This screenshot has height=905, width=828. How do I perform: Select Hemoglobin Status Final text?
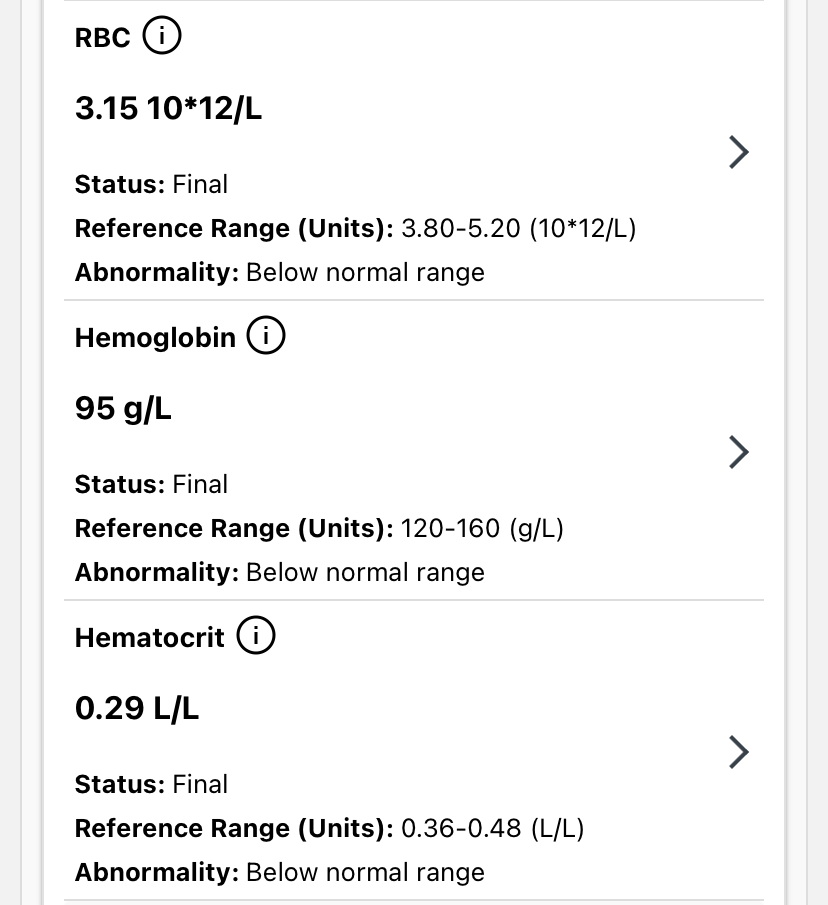click(x=151, y=484)
